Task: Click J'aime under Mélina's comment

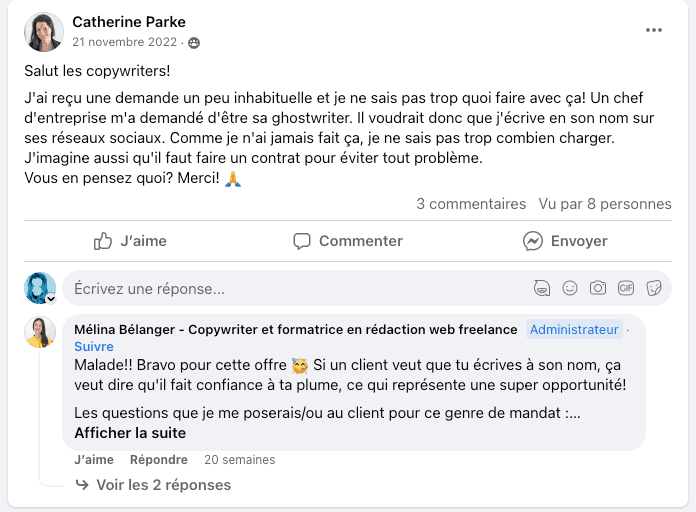Action: coord(94,460)
